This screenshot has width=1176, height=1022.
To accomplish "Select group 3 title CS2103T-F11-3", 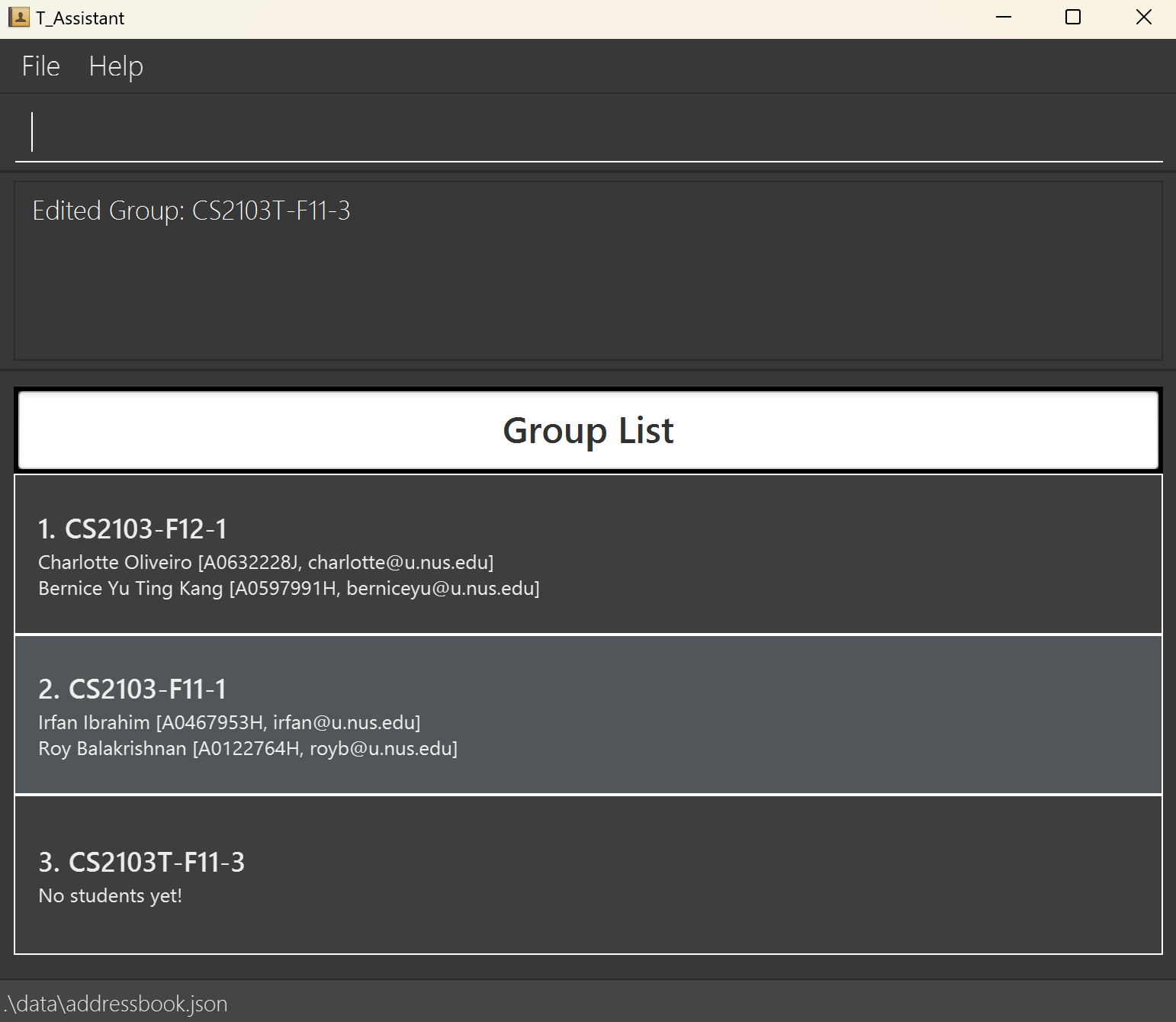I will point(142,862).
